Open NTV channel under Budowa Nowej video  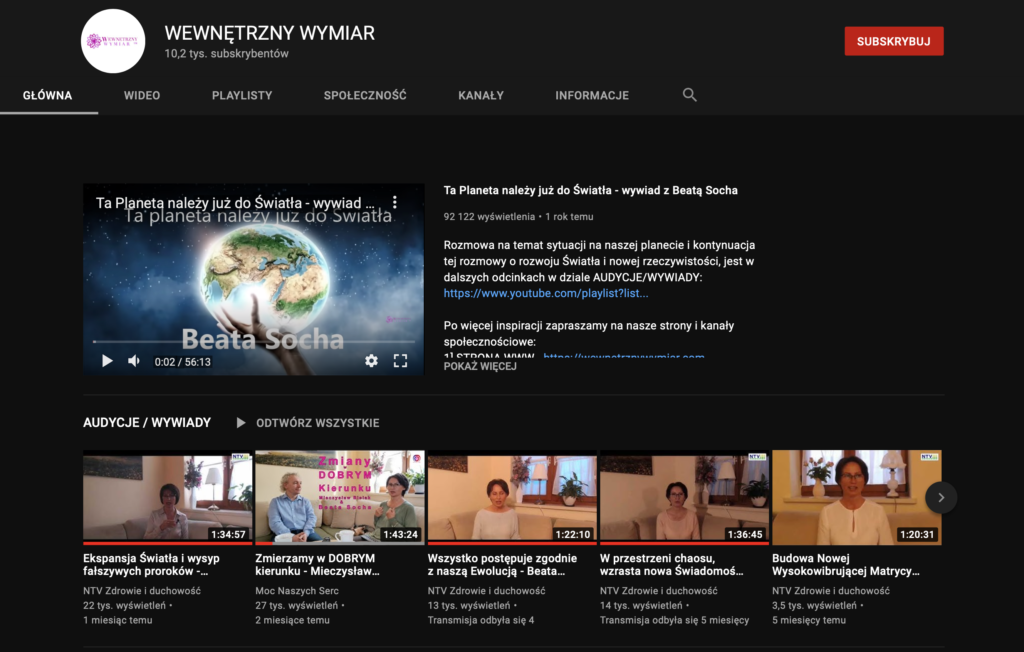click(831, 591)
